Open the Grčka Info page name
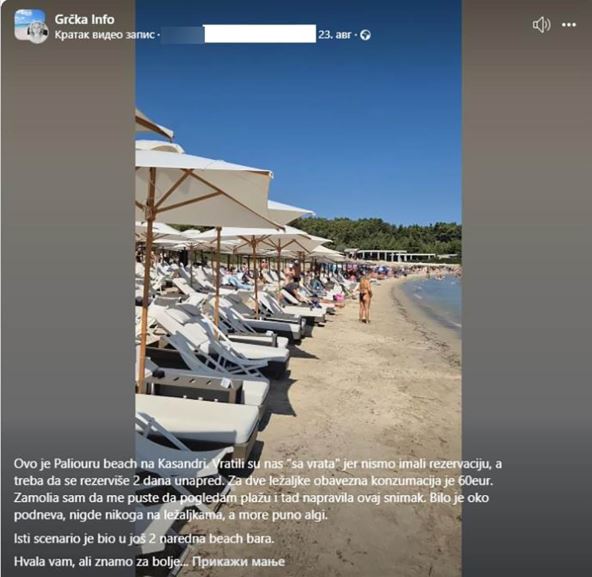This screenshot has width=592, height=577. click(x=84, y=19)
